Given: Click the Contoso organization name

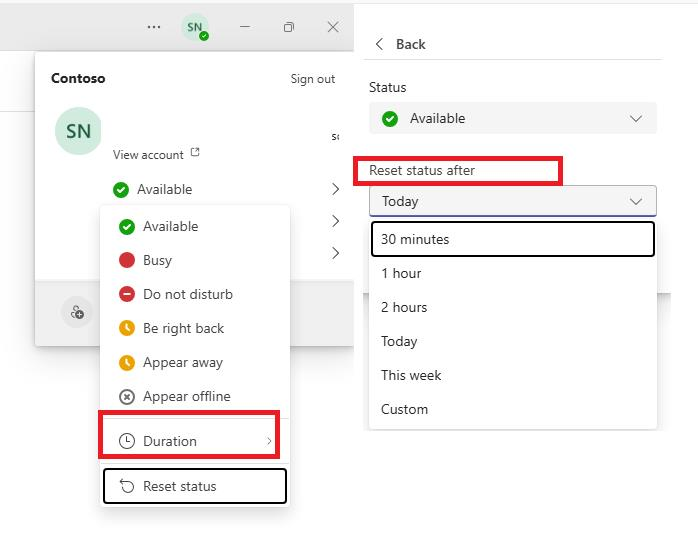Looking at the screenshot, I should click(78, 78).
